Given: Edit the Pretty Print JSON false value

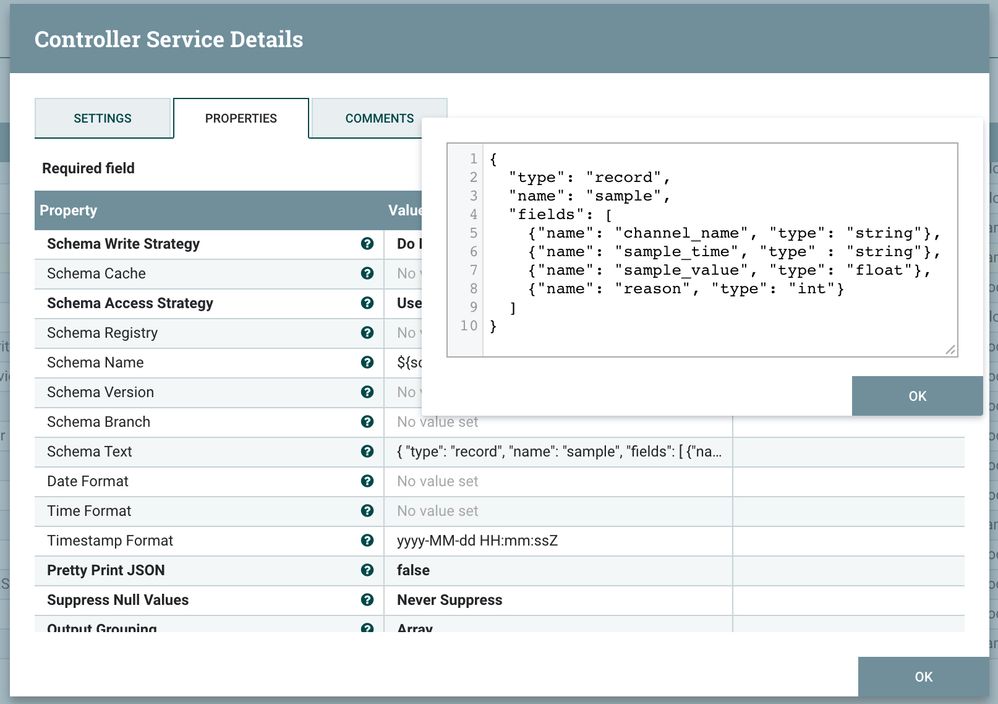Looking at the screenshot, I should [x=556, y=570].
